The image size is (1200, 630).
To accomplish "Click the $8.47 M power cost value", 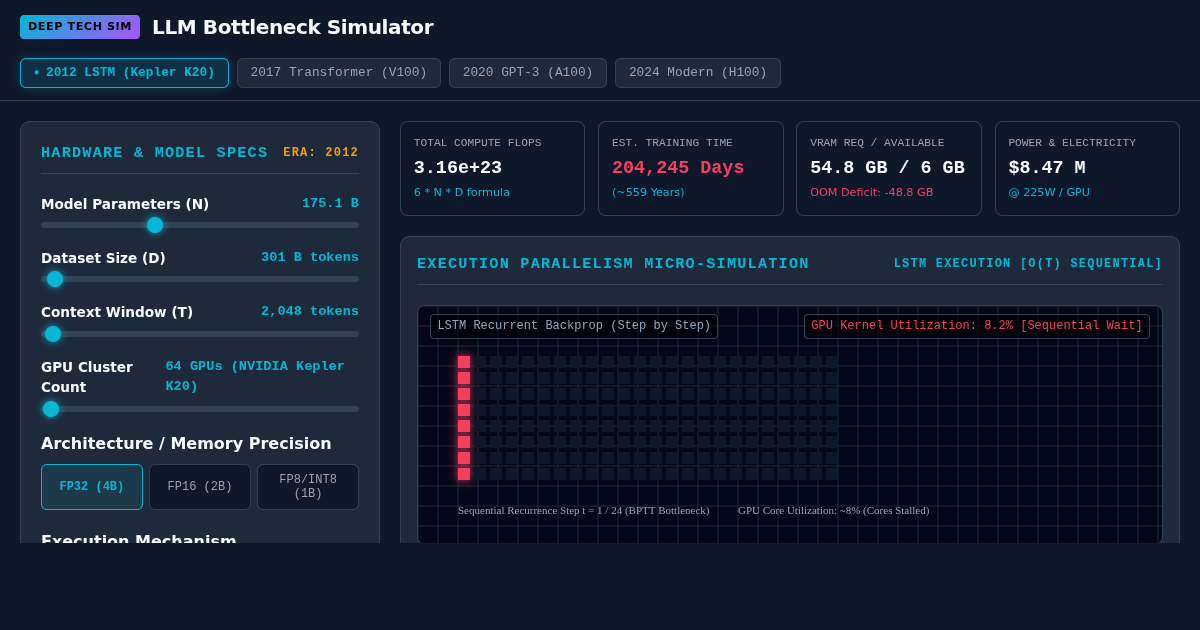I will pyautogui.click(x=1047, y=168).
